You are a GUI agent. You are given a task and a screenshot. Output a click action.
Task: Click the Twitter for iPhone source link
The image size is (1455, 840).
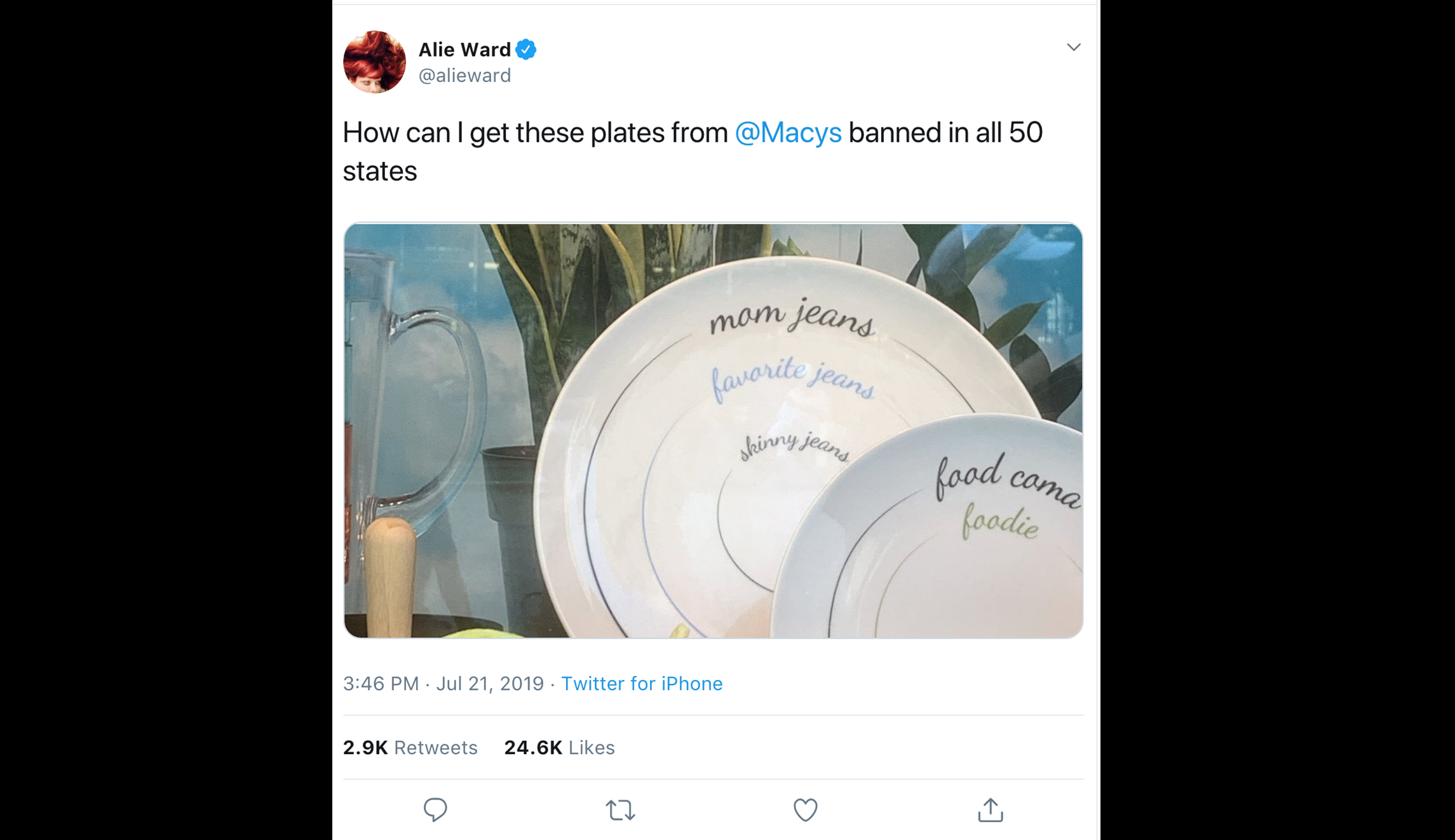[x=642, y=683]
